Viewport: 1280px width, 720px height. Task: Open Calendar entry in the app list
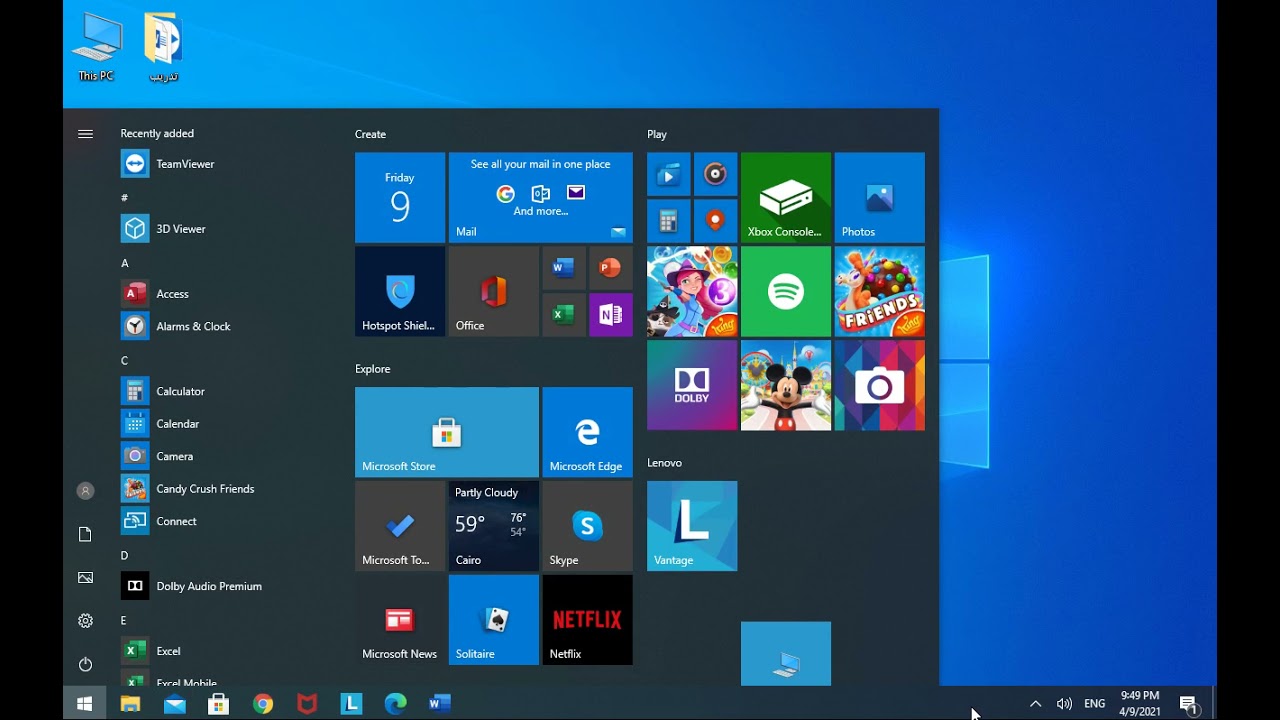coord(229,424)
